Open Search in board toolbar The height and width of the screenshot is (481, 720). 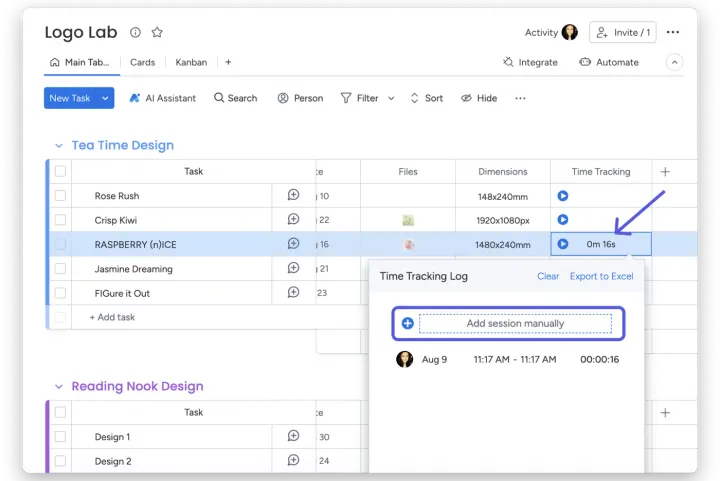(x=236, y=98)
